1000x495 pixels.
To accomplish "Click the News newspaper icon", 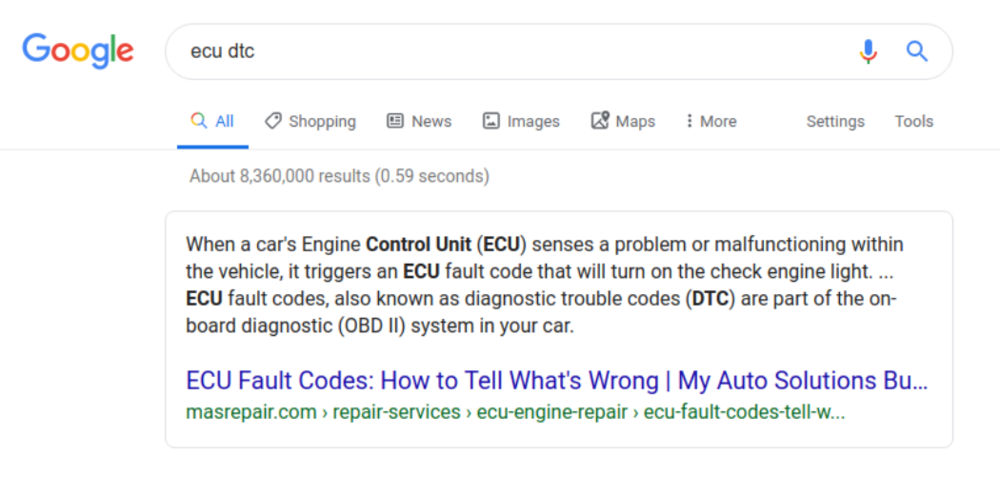I will [395, 121].
